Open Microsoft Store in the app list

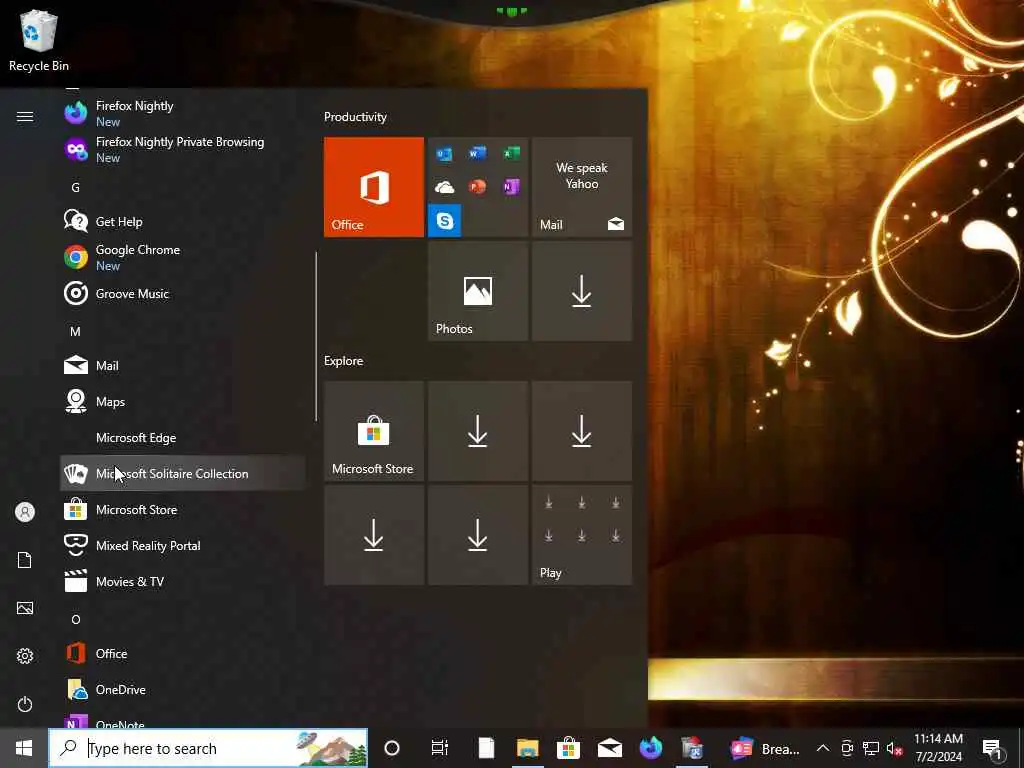point(183,509)
